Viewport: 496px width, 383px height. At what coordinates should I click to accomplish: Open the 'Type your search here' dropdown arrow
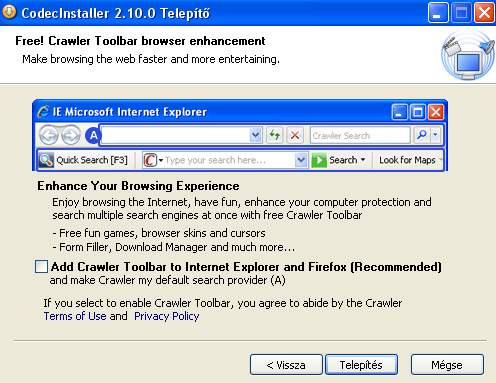(301, 160)
